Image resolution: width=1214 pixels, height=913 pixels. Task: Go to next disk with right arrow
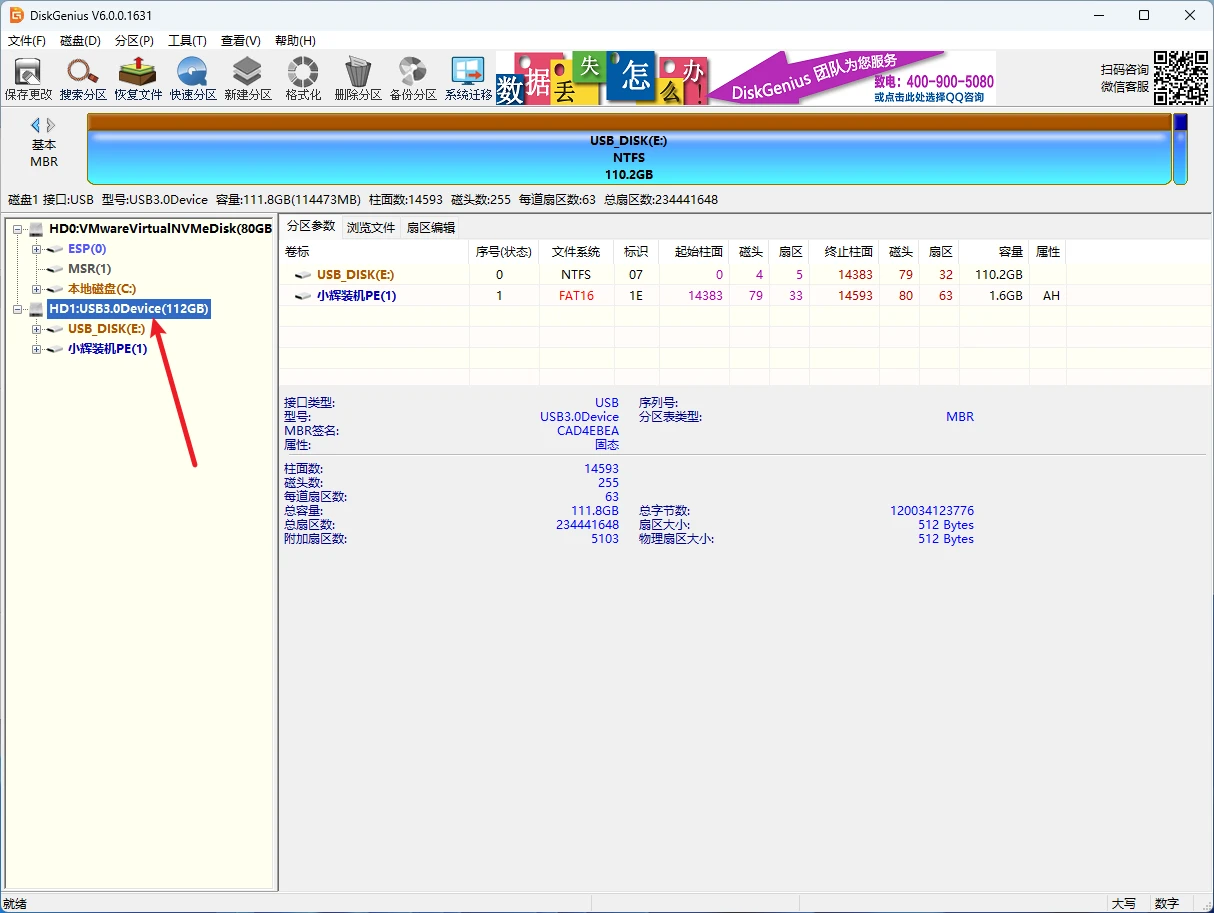point(51,125)
